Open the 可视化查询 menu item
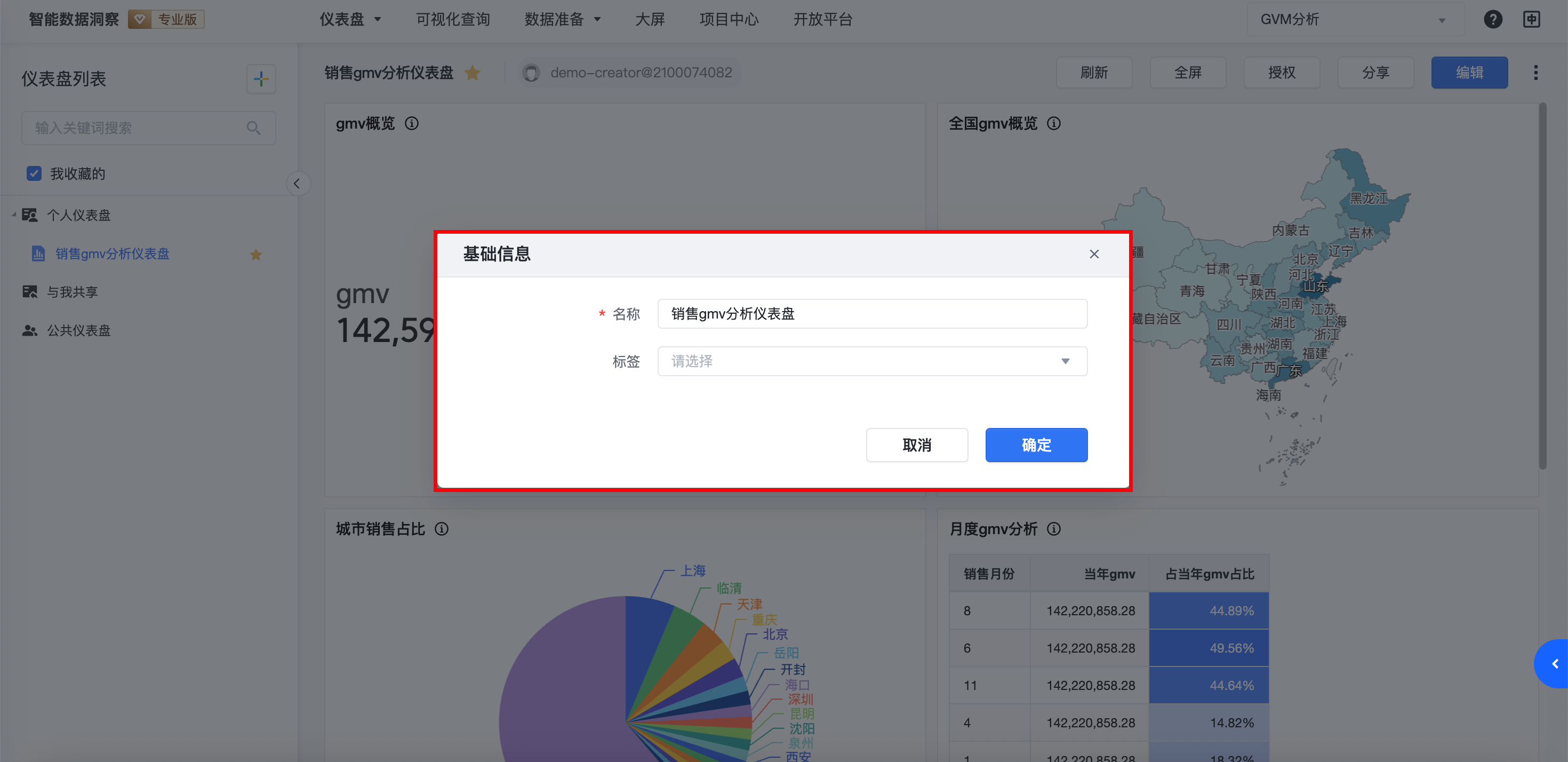The width and height of the screenshot is (1568, 762). pyautogui.click(x=453, y=20)
